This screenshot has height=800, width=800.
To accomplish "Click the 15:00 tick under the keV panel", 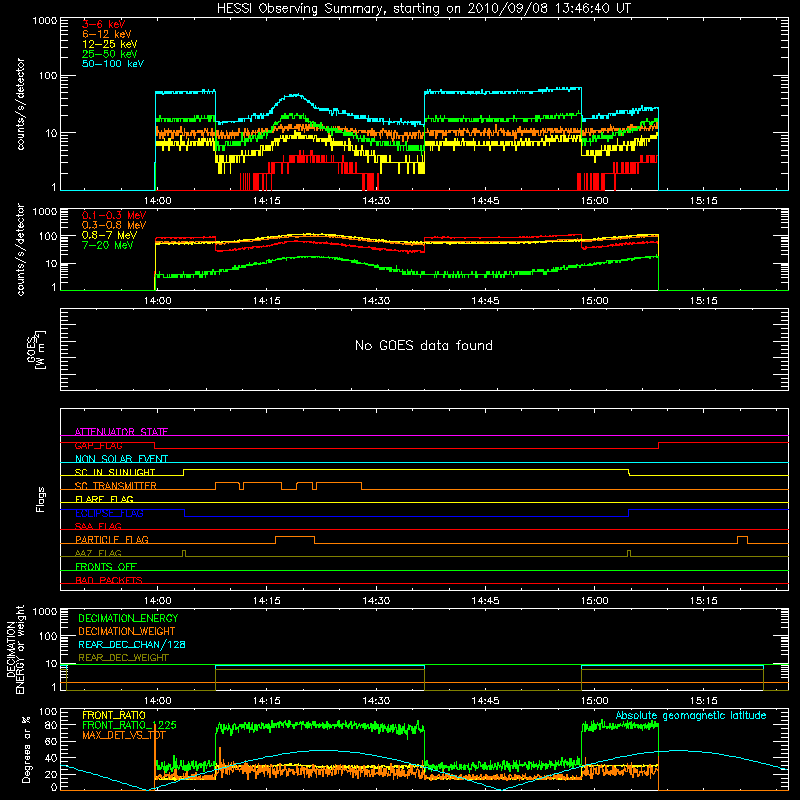I will point(594,201).
